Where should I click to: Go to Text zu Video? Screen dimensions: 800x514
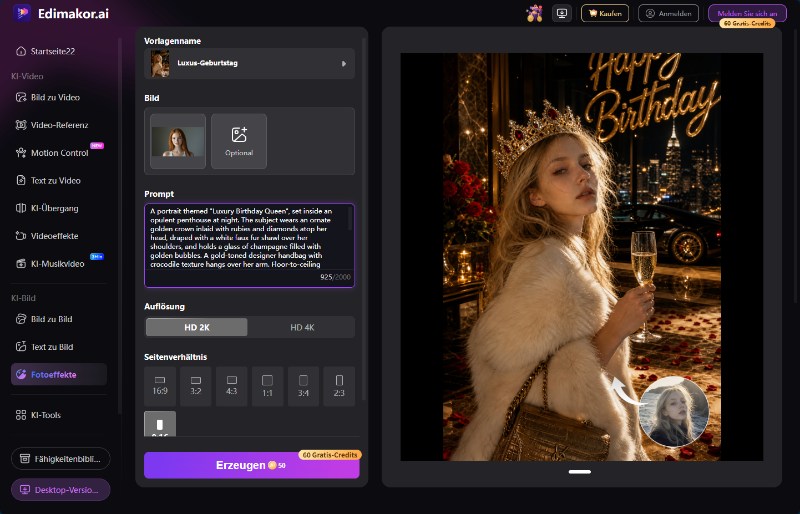(x=56, y=180)
